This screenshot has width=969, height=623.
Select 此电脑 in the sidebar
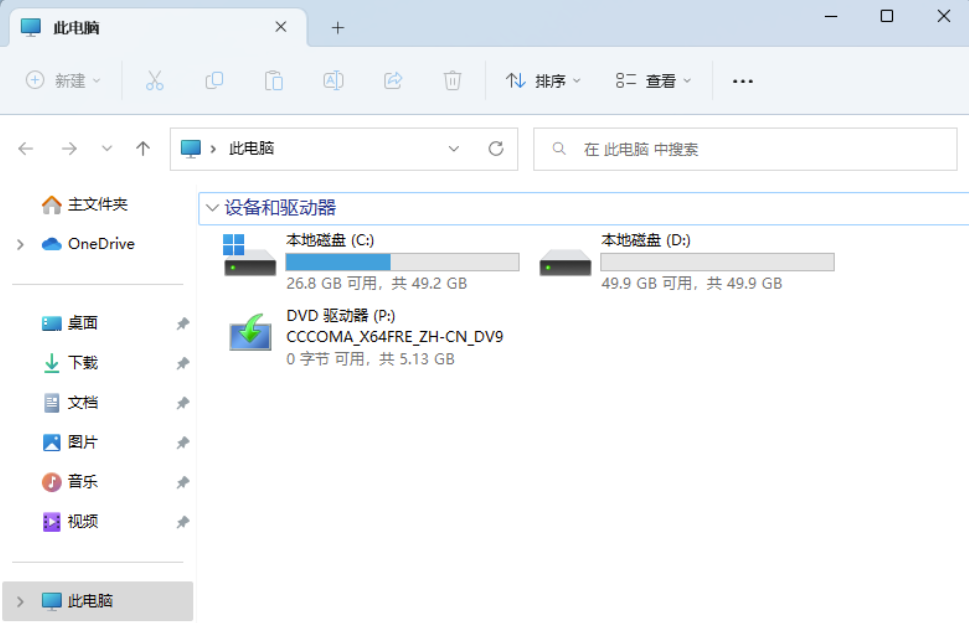(x=98, y=601)
